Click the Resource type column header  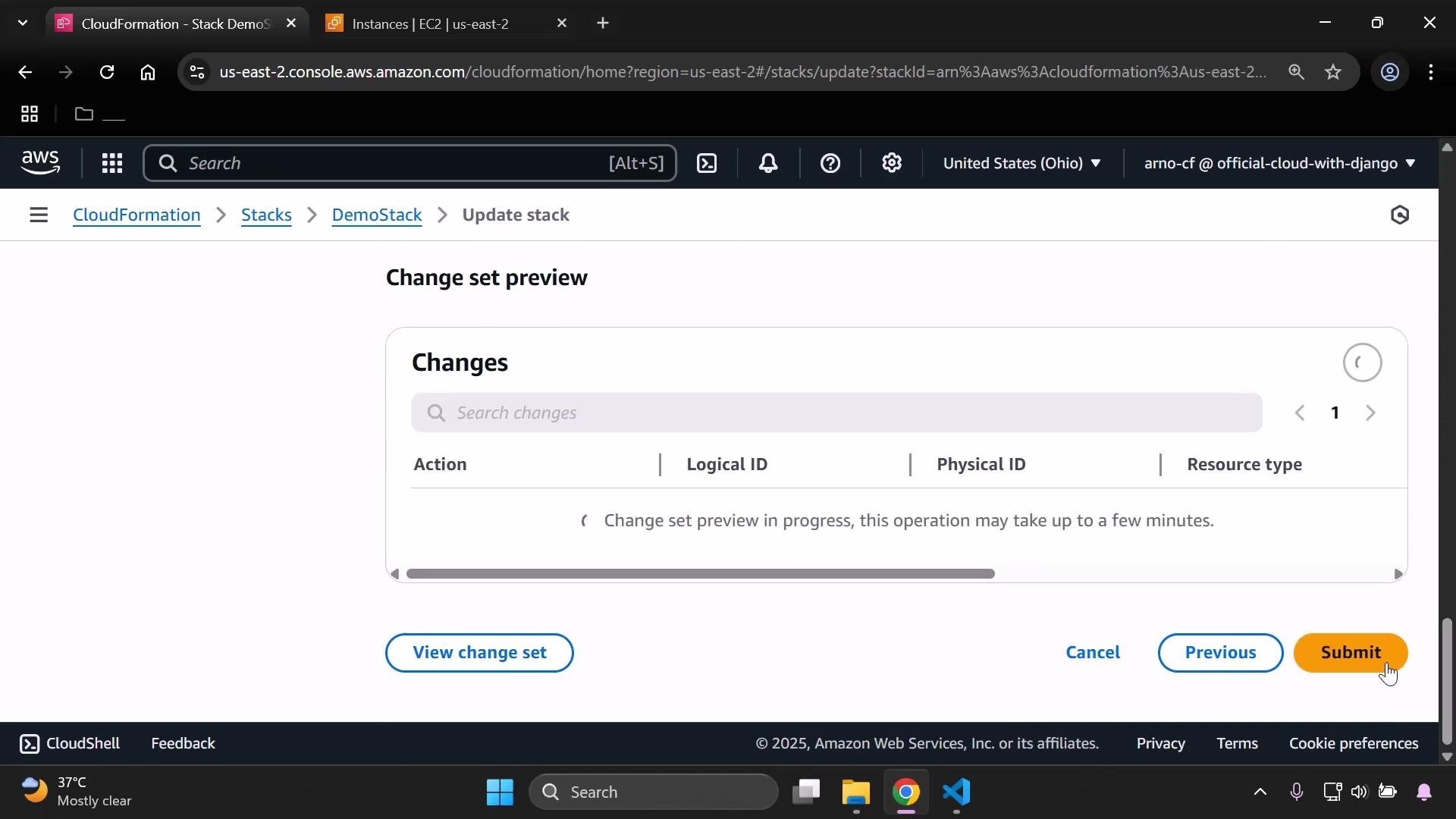[x=1244, y=465]
